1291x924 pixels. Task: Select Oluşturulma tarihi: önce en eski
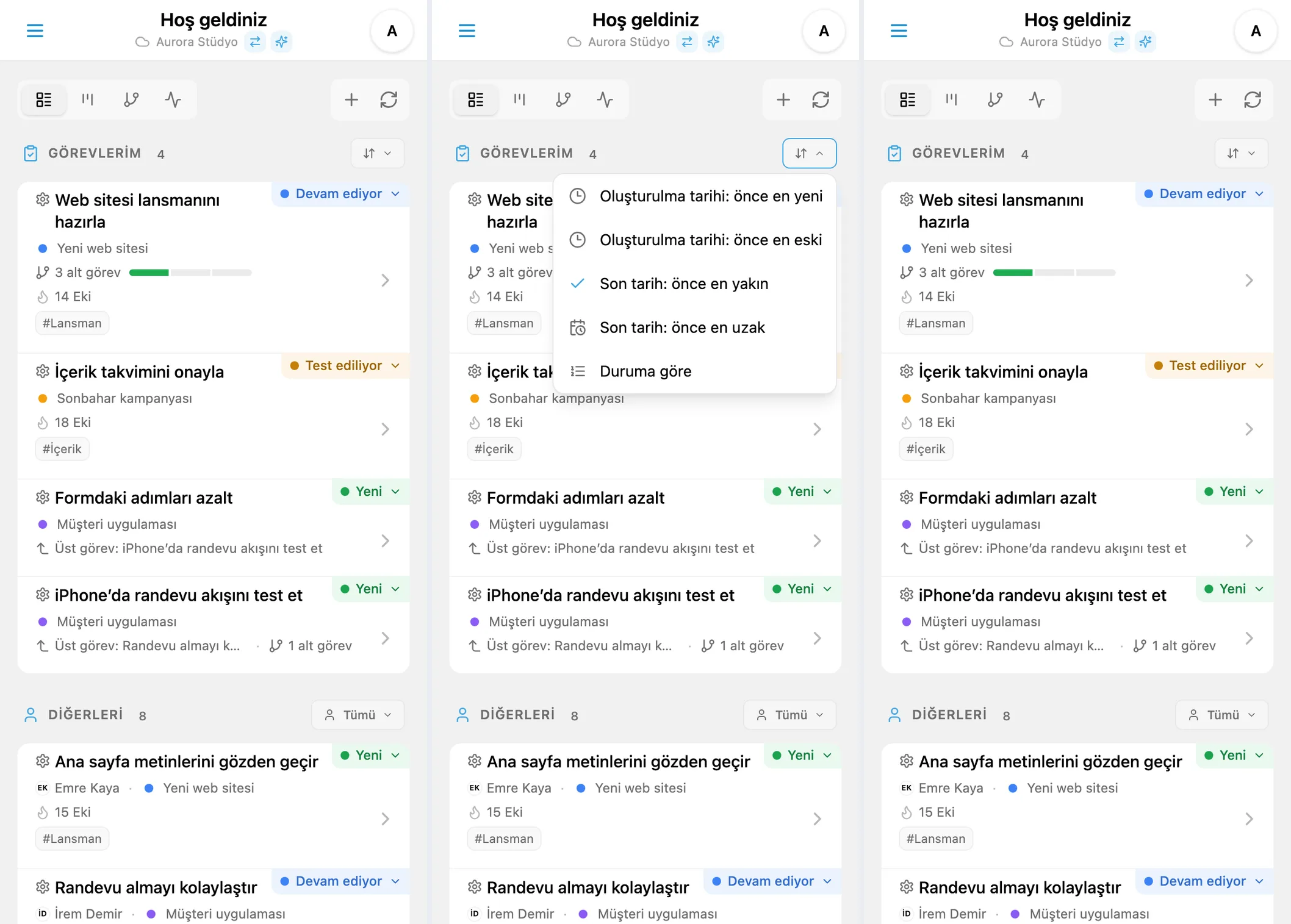694,240
